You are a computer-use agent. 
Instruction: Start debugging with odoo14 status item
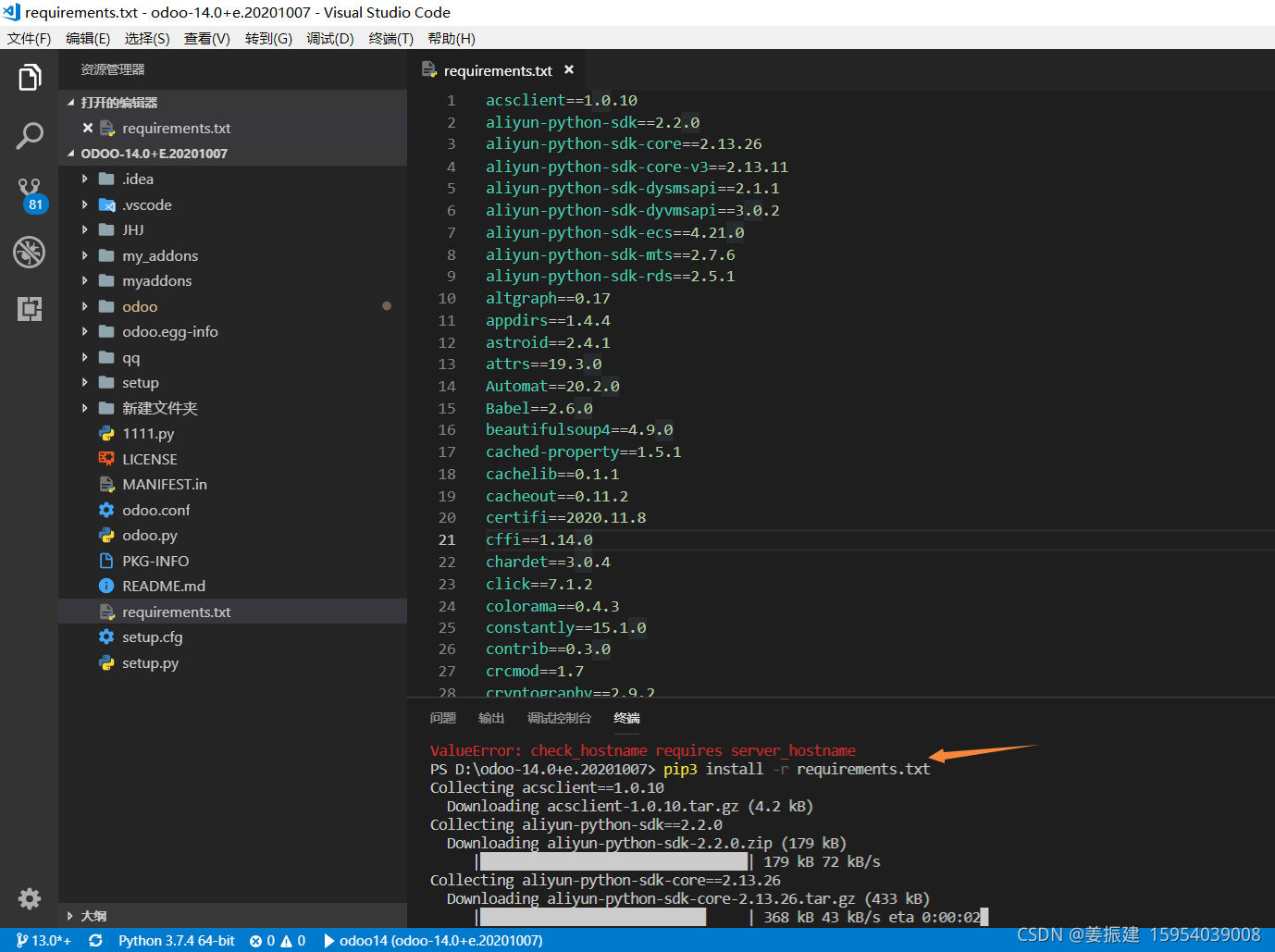click(433, 940)
